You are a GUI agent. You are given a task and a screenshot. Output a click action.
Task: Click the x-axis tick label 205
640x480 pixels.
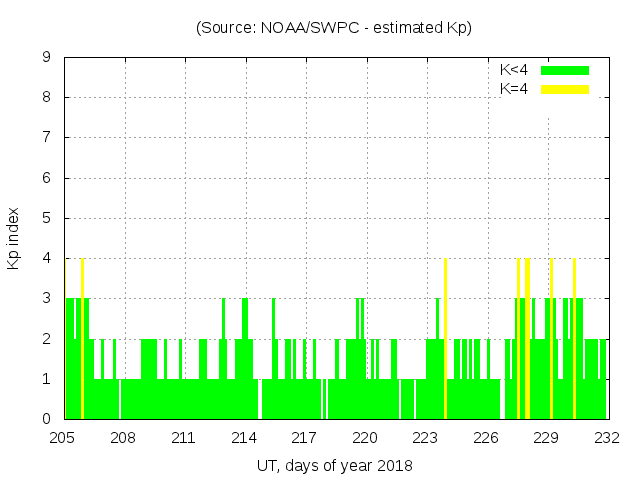[63, 437]
